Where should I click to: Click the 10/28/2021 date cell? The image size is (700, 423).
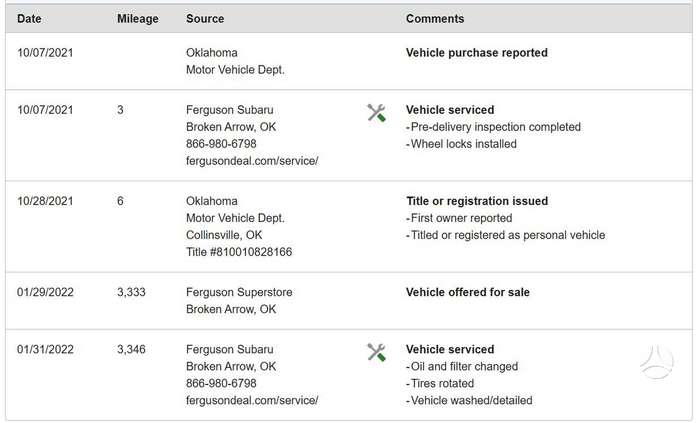[45, 201]
